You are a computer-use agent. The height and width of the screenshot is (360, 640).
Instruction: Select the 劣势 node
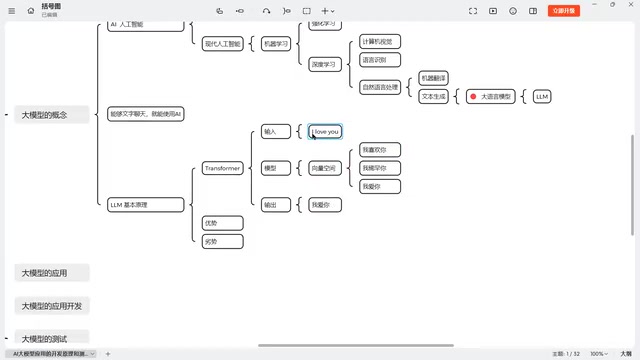click(222, 242)
